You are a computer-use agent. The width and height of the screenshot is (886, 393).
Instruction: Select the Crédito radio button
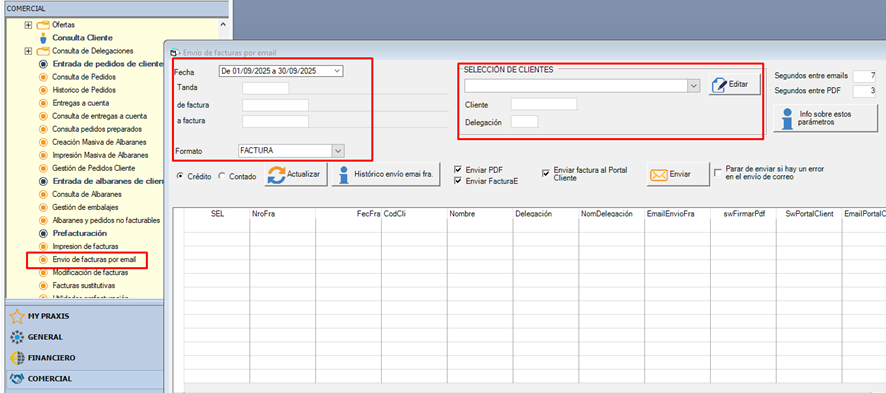point(180,176)
